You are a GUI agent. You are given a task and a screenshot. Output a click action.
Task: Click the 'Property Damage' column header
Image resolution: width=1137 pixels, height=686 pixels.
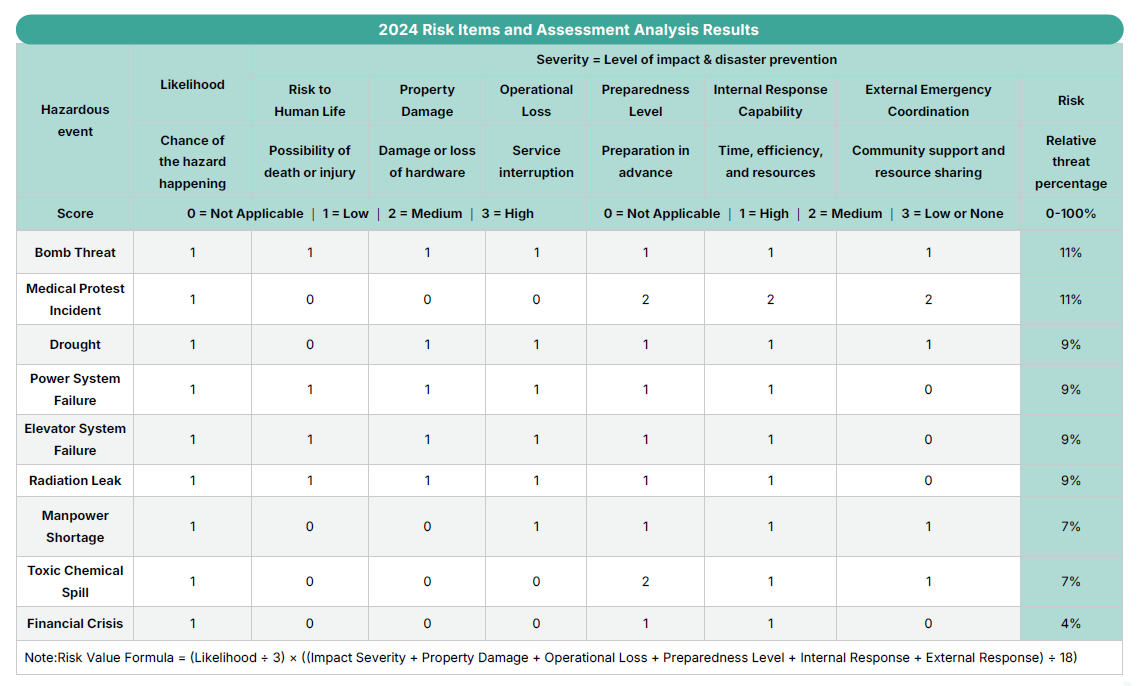(x=427, y=100)
